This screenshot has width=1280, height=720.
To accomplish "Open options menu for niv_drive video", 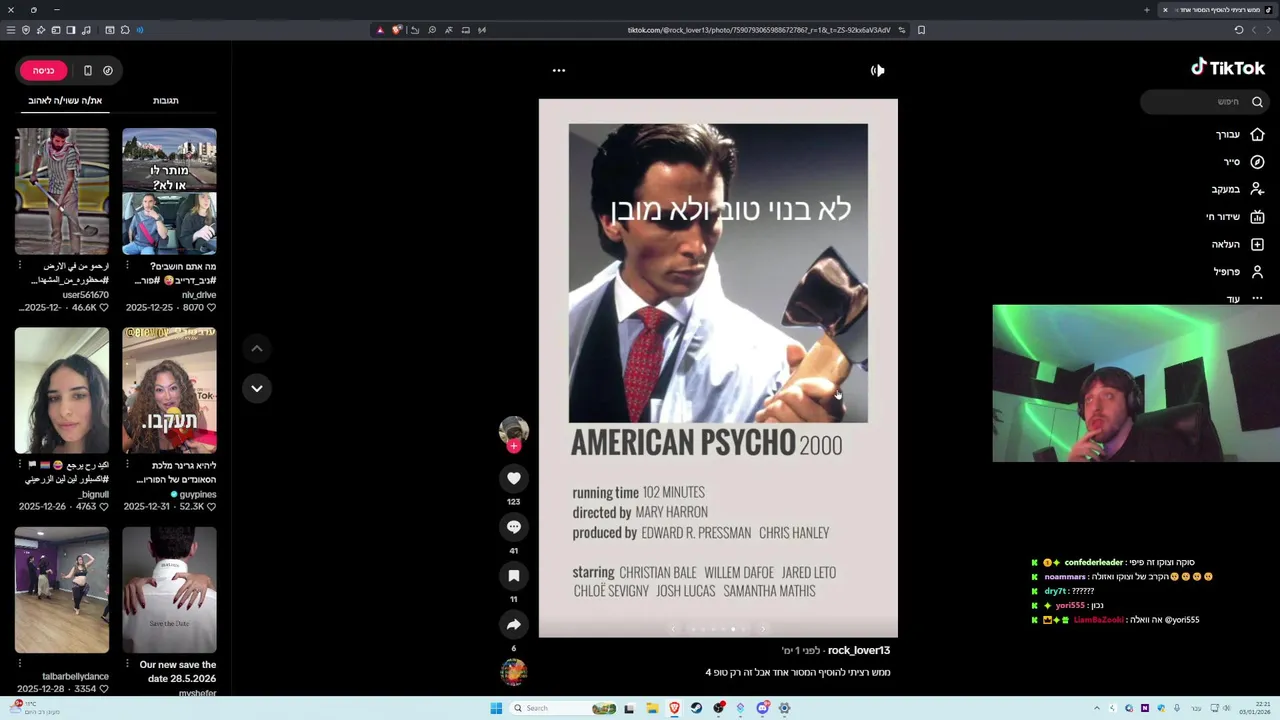I will (127, 266).
